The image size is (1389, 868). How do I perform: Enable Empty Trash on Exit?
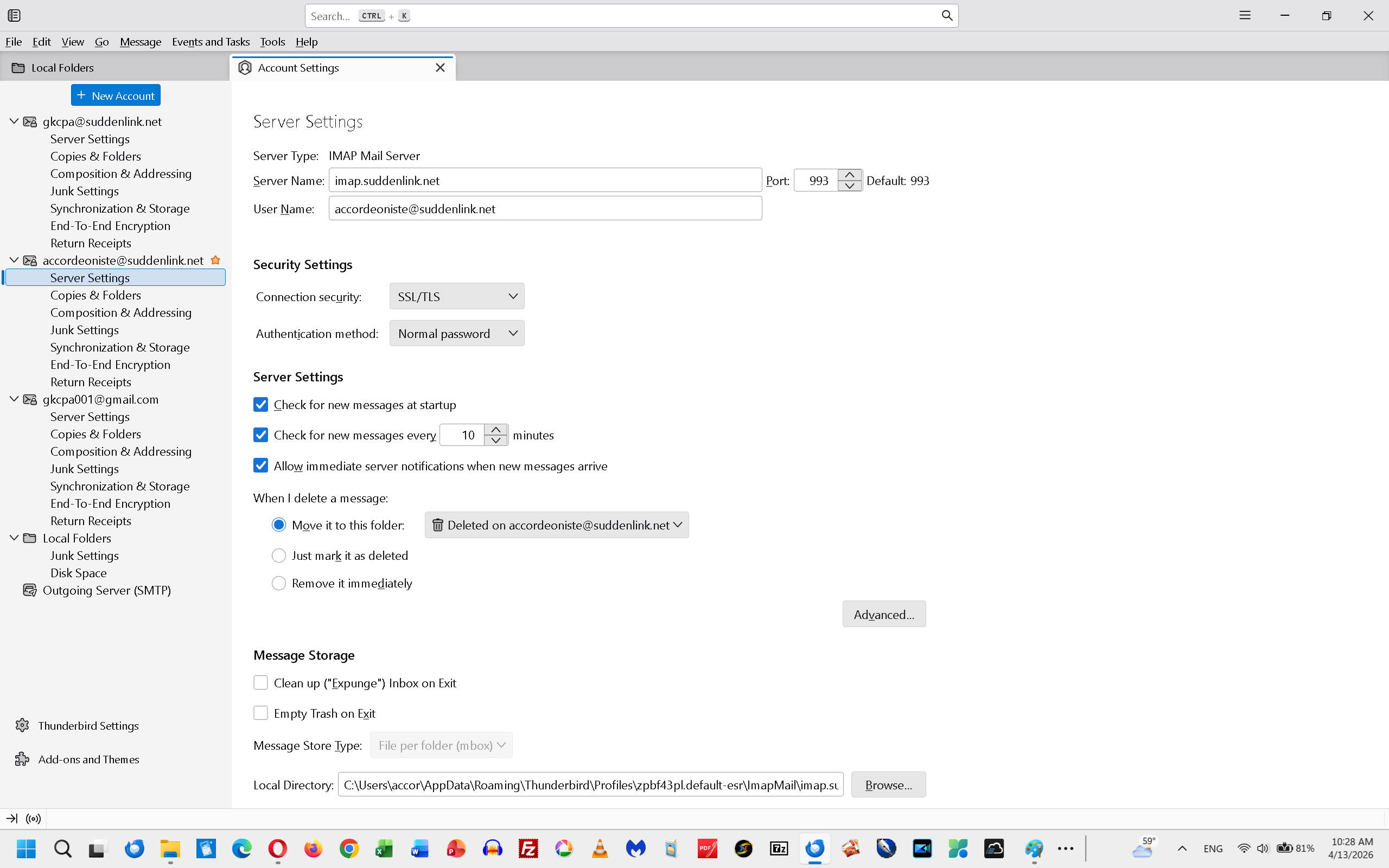tap(260, 713)
